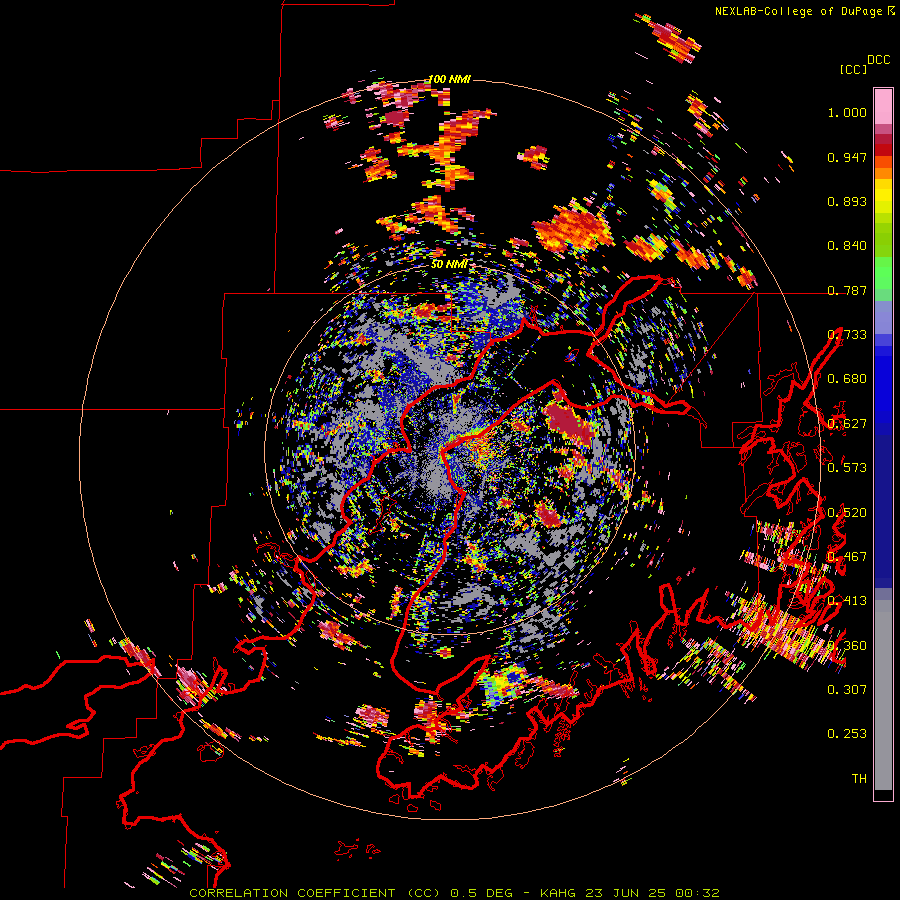Click the KAHG 23 JUN 25 00:32 timestamp
900x900 pixels.
630,893
